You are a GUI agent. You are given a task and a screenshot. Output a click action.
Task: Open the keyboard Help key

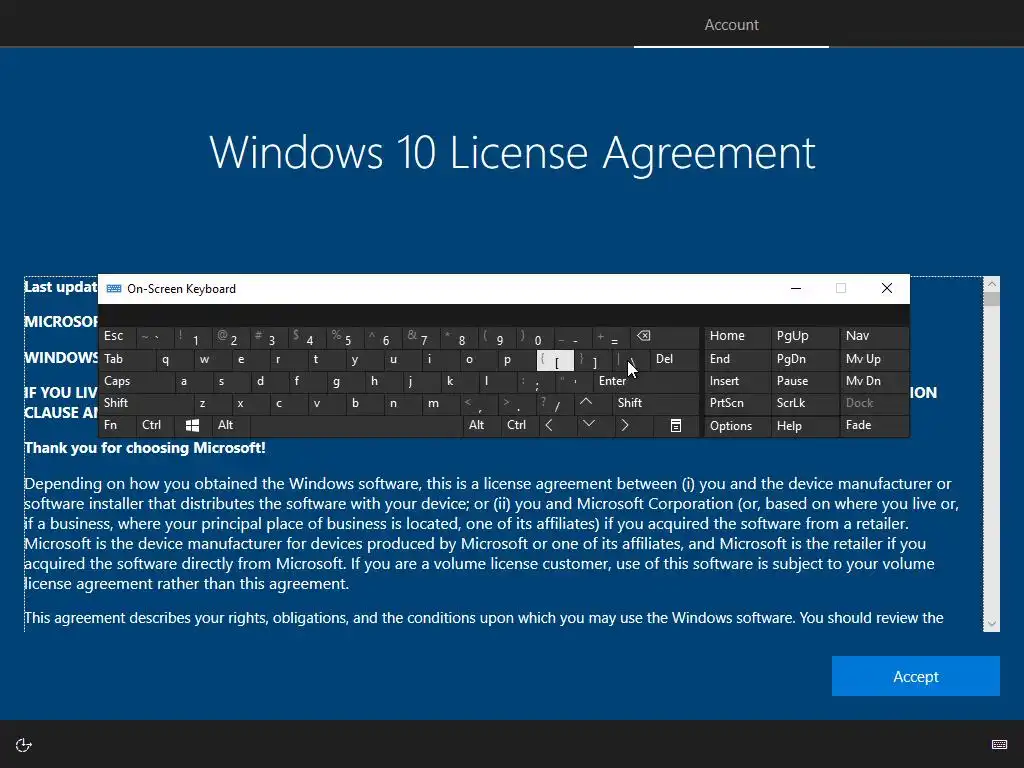pos(805,426)
